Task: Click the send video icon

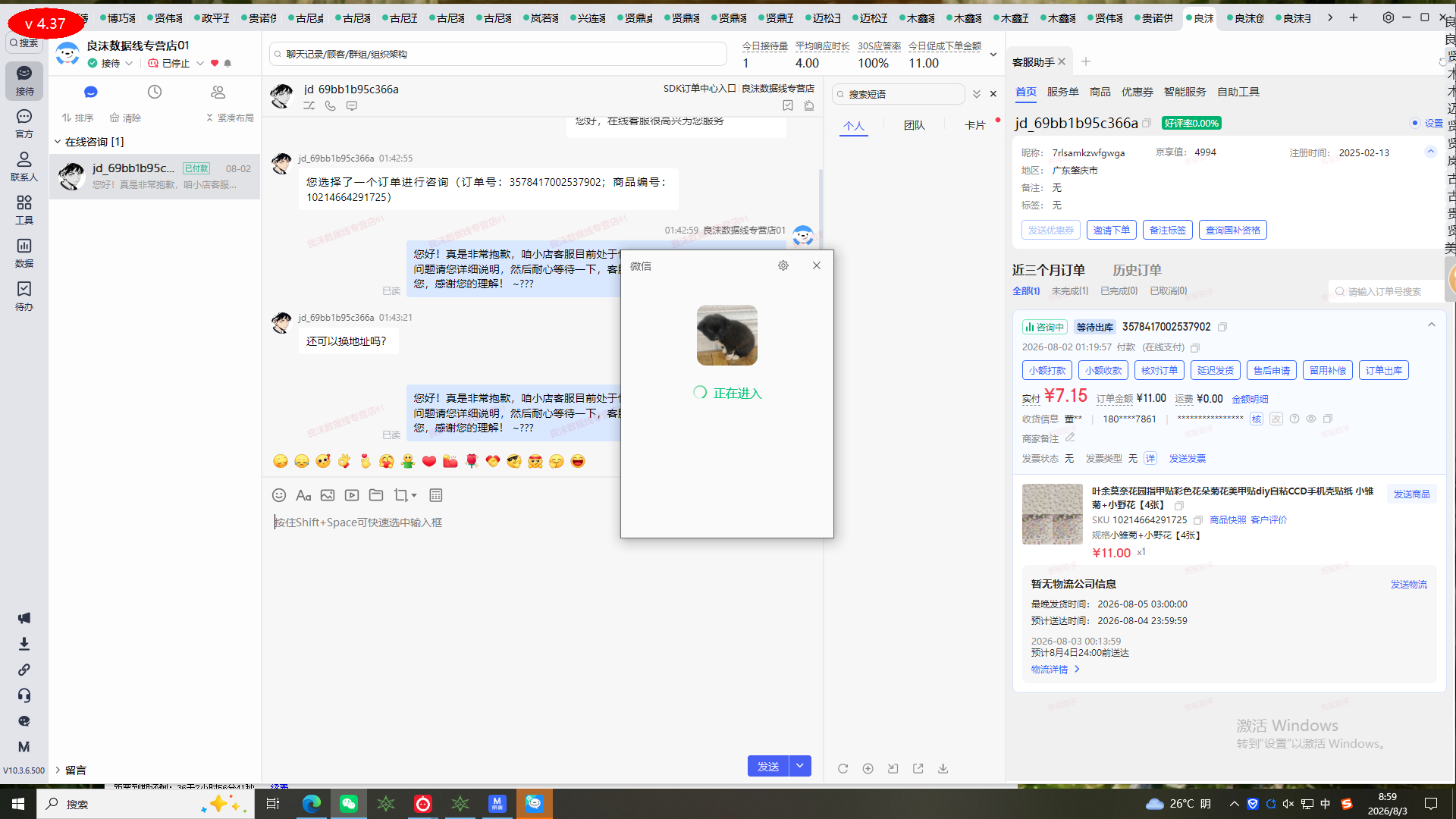Action: (x=352, y=495)
